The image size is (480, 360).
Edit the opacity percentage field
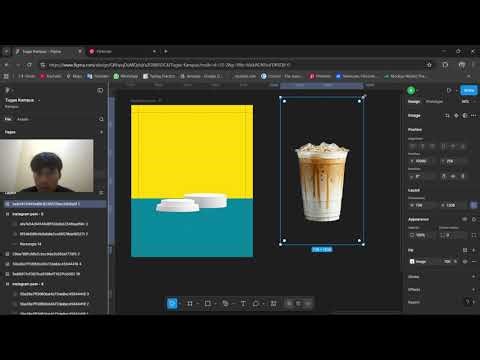pyautogui.click(x=422, y=235)
